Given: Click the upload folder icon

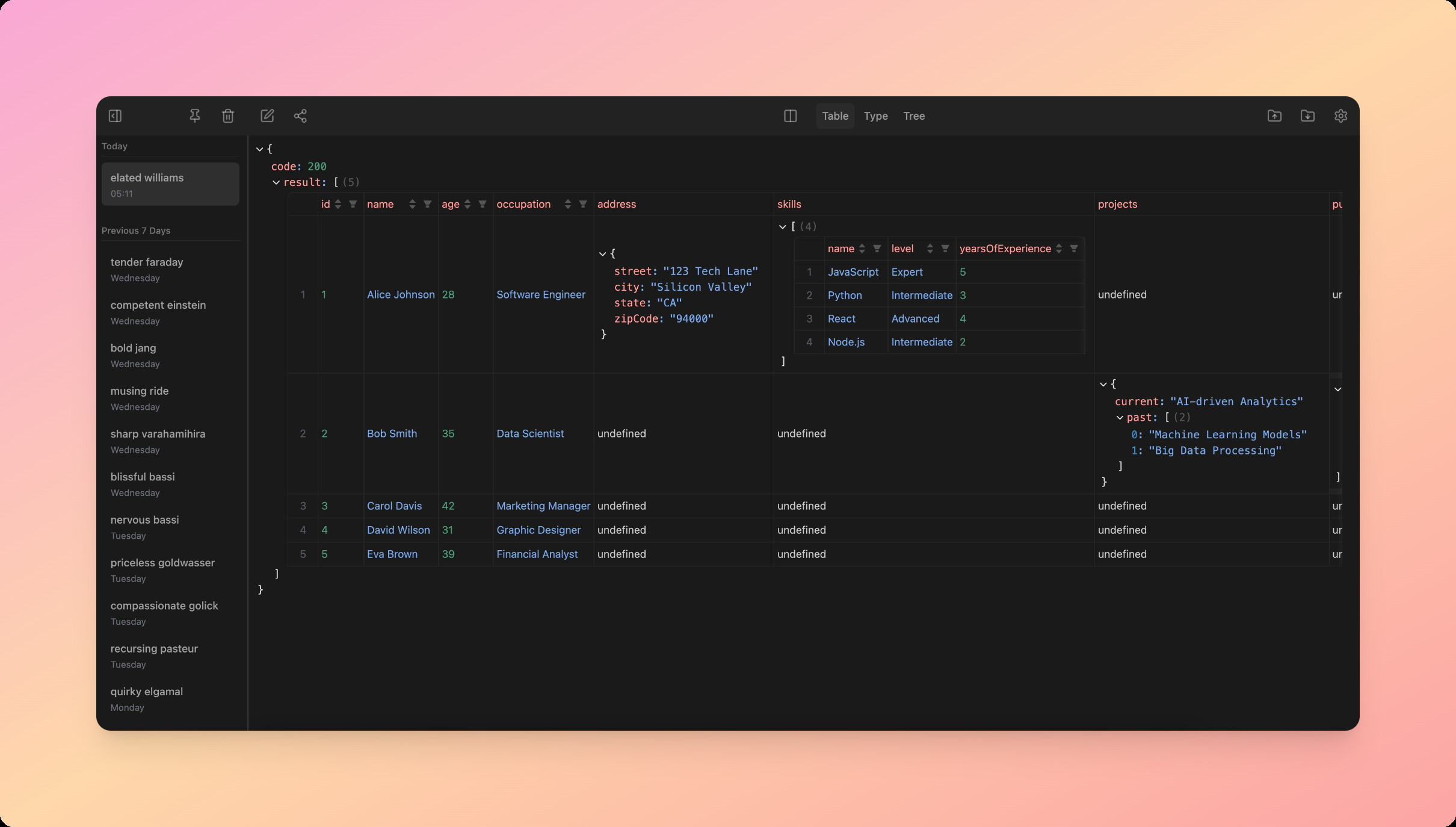Looking at the screenshot, I should [x=1274, y=116].
